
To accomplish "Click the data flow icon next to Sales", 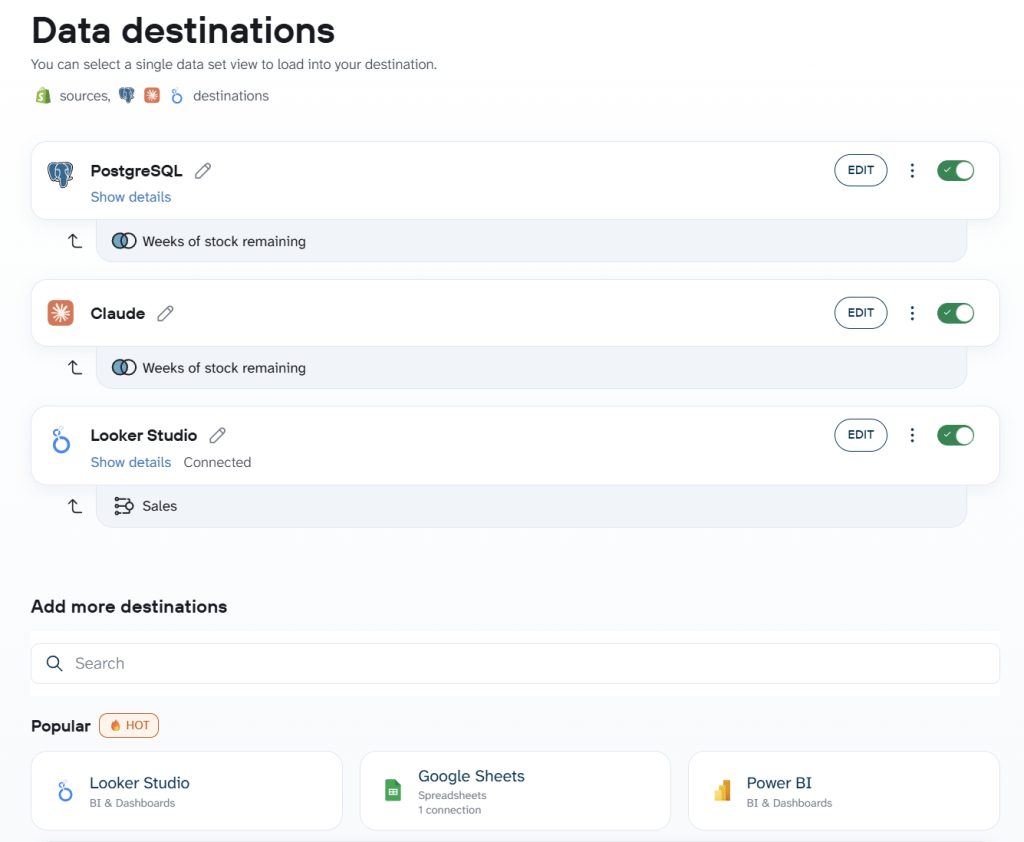I will click(x=124, y=506).
